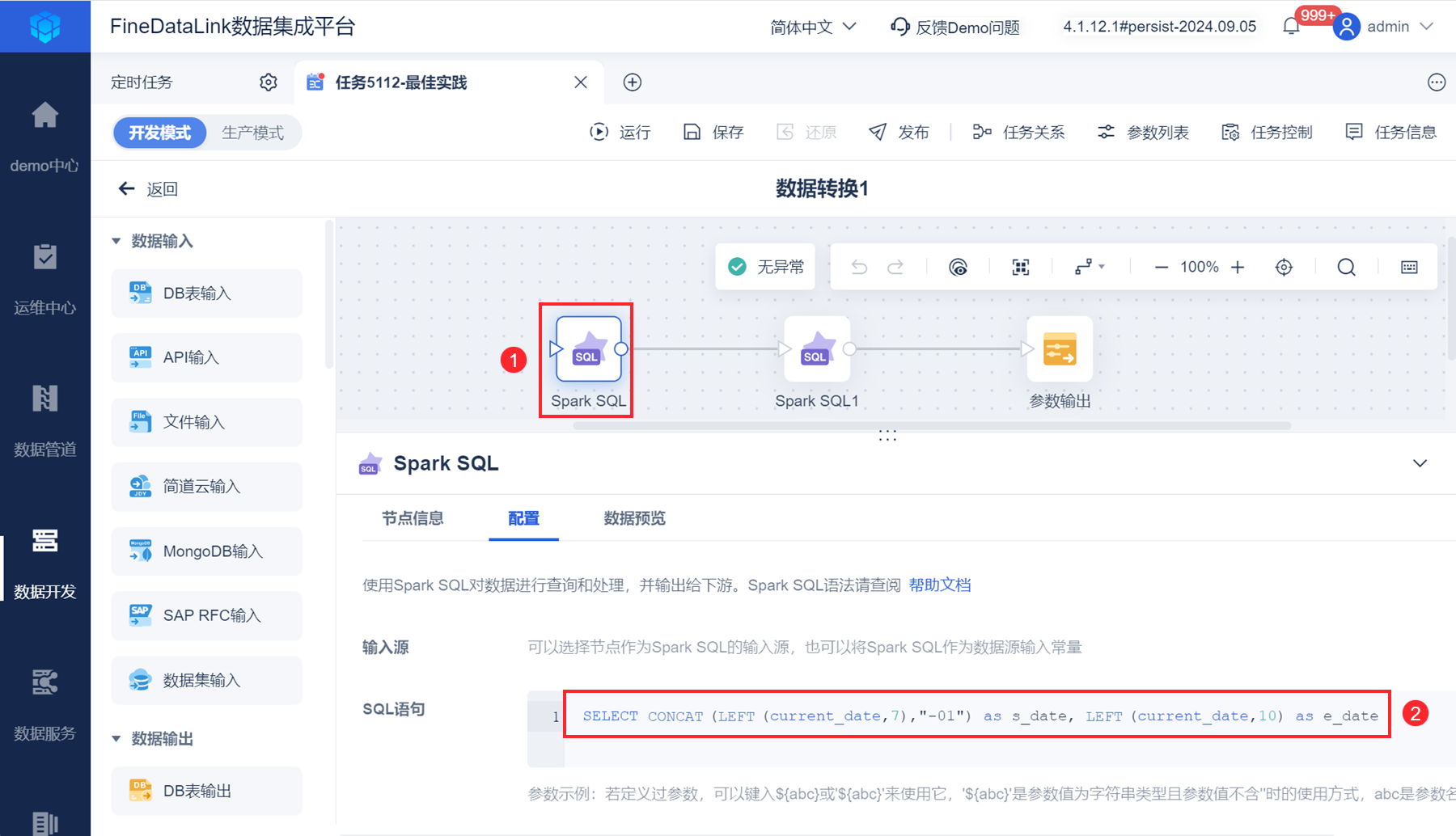
Task: Select the SAP RFC输入 operator
Action: tap(207, 616)
